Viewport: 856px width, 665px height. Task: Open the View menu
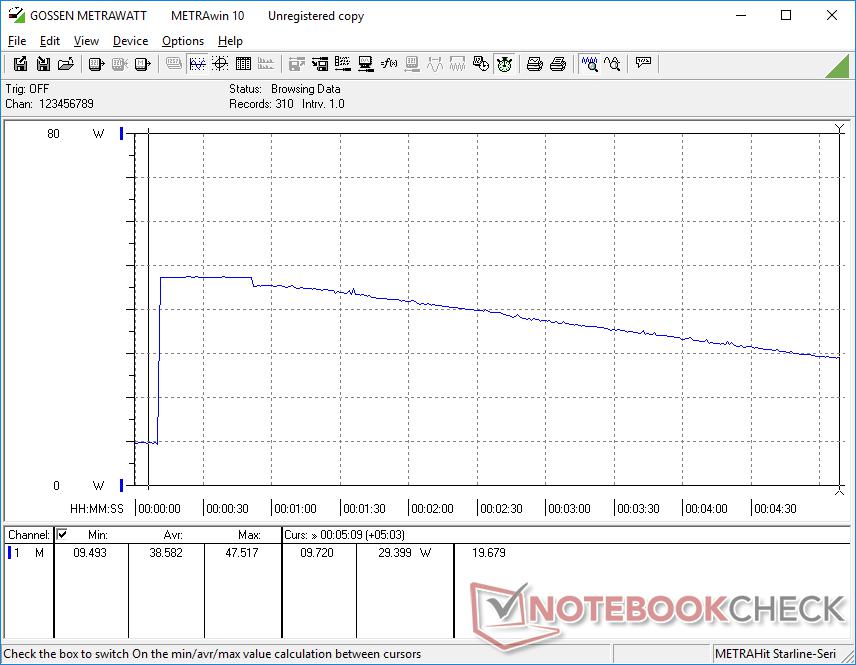pyautogui.click(x=86, y=41)
